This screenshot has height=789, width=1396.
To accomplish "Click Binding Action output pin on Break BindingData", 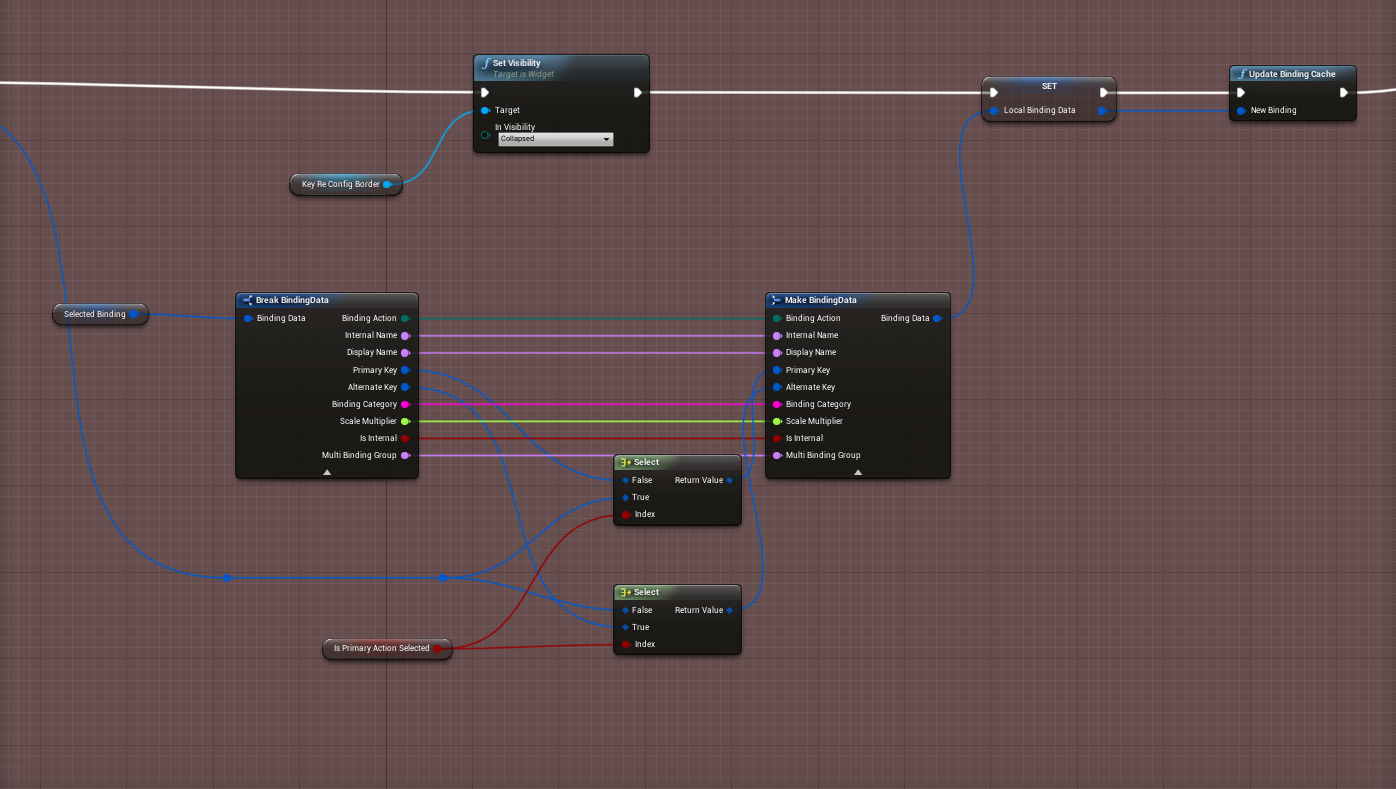I will click(405, 318).
